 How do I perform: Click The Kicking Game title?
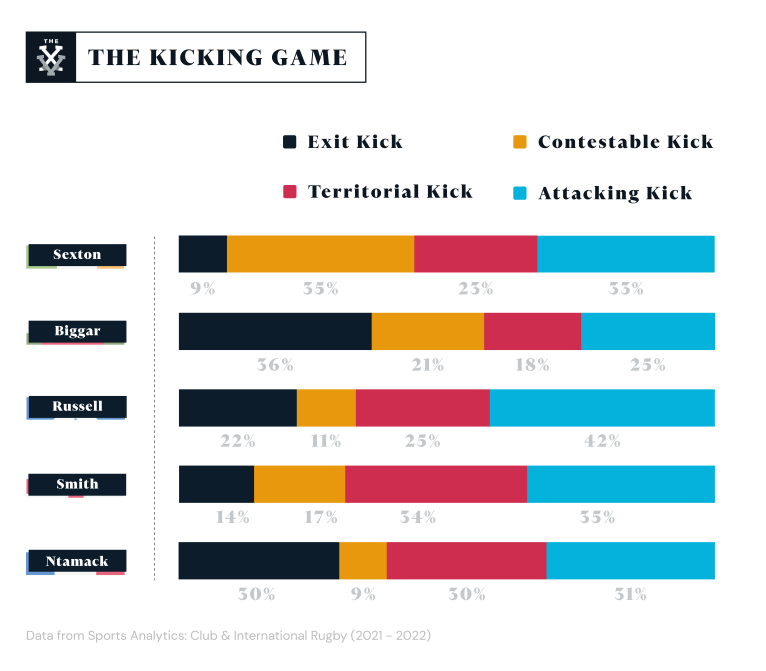click(x=218, y=57)
